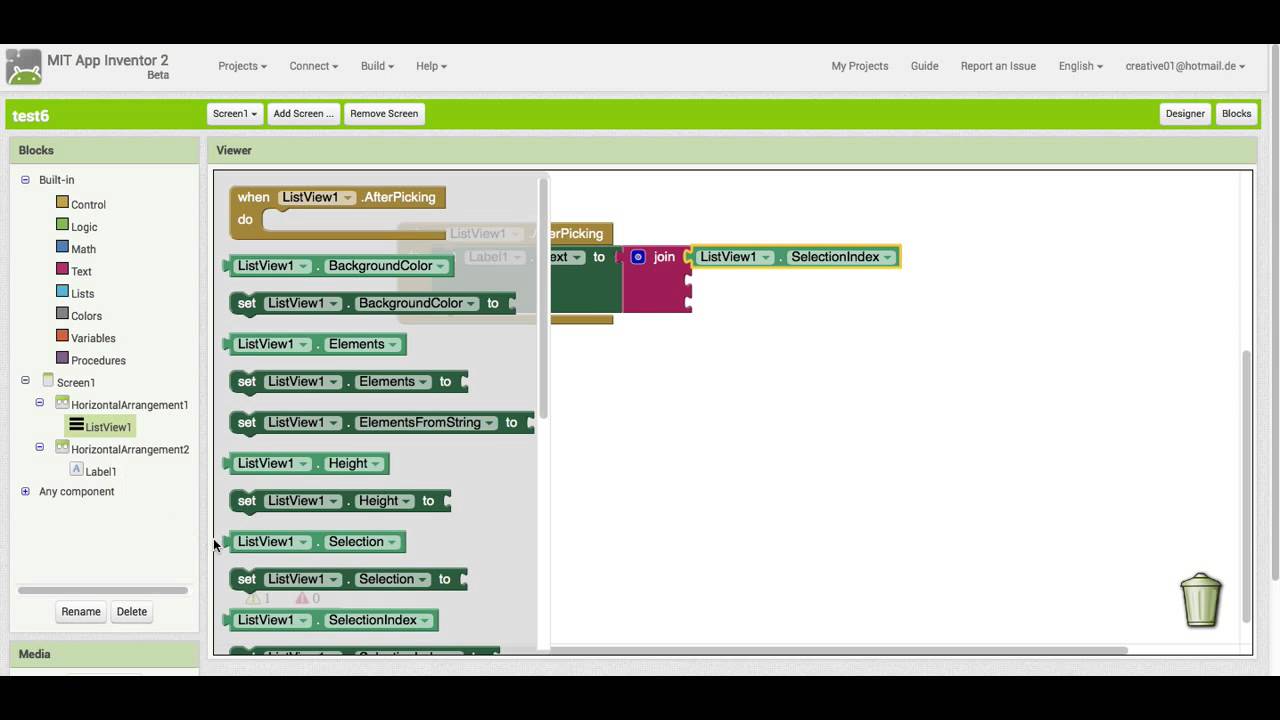Open property dropdown on ElementsFromString setter block
Viewport: 1280px width, 720px height.
(490, 423)
